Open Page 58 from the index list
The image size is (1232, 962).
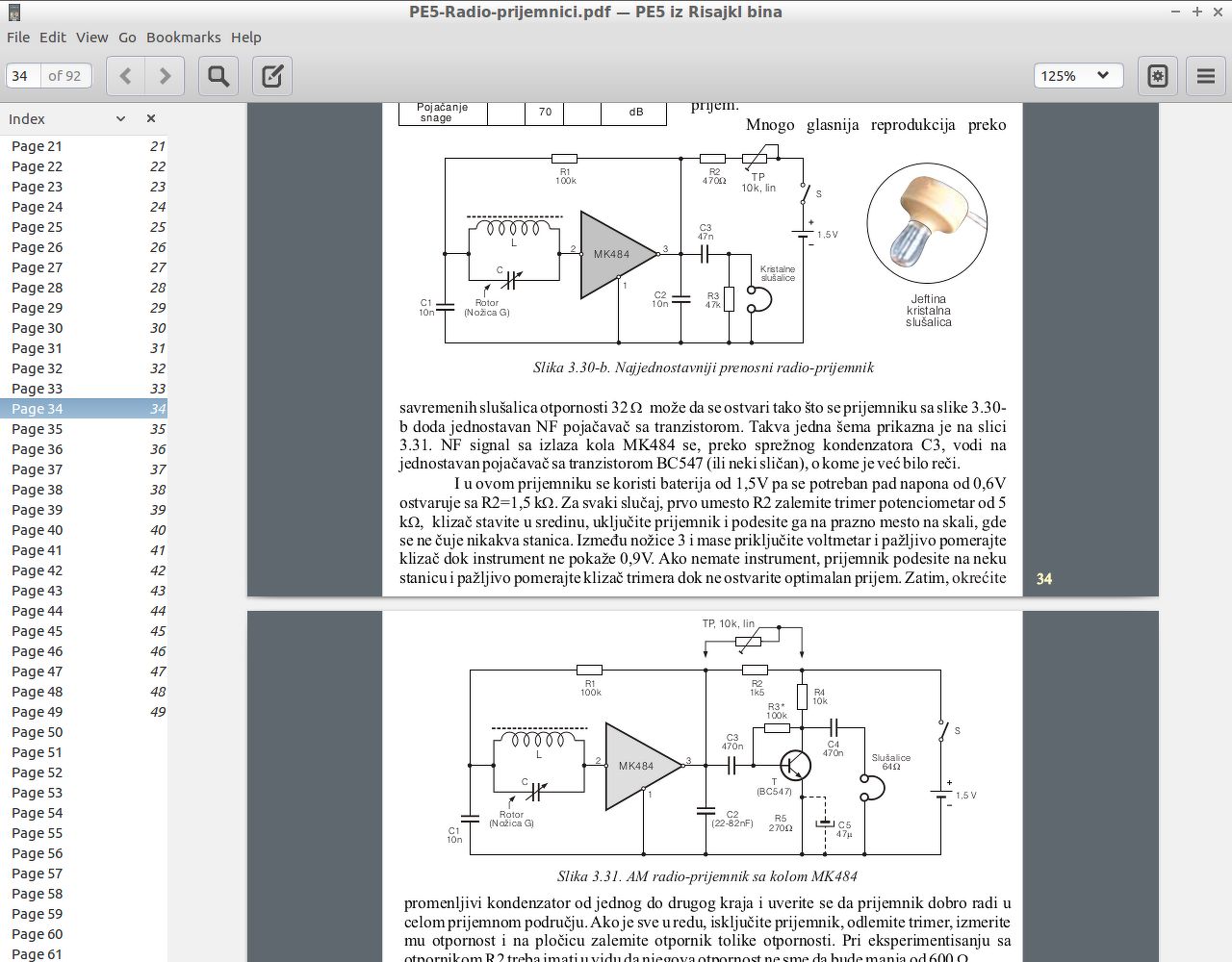click(x=84, y=894)
